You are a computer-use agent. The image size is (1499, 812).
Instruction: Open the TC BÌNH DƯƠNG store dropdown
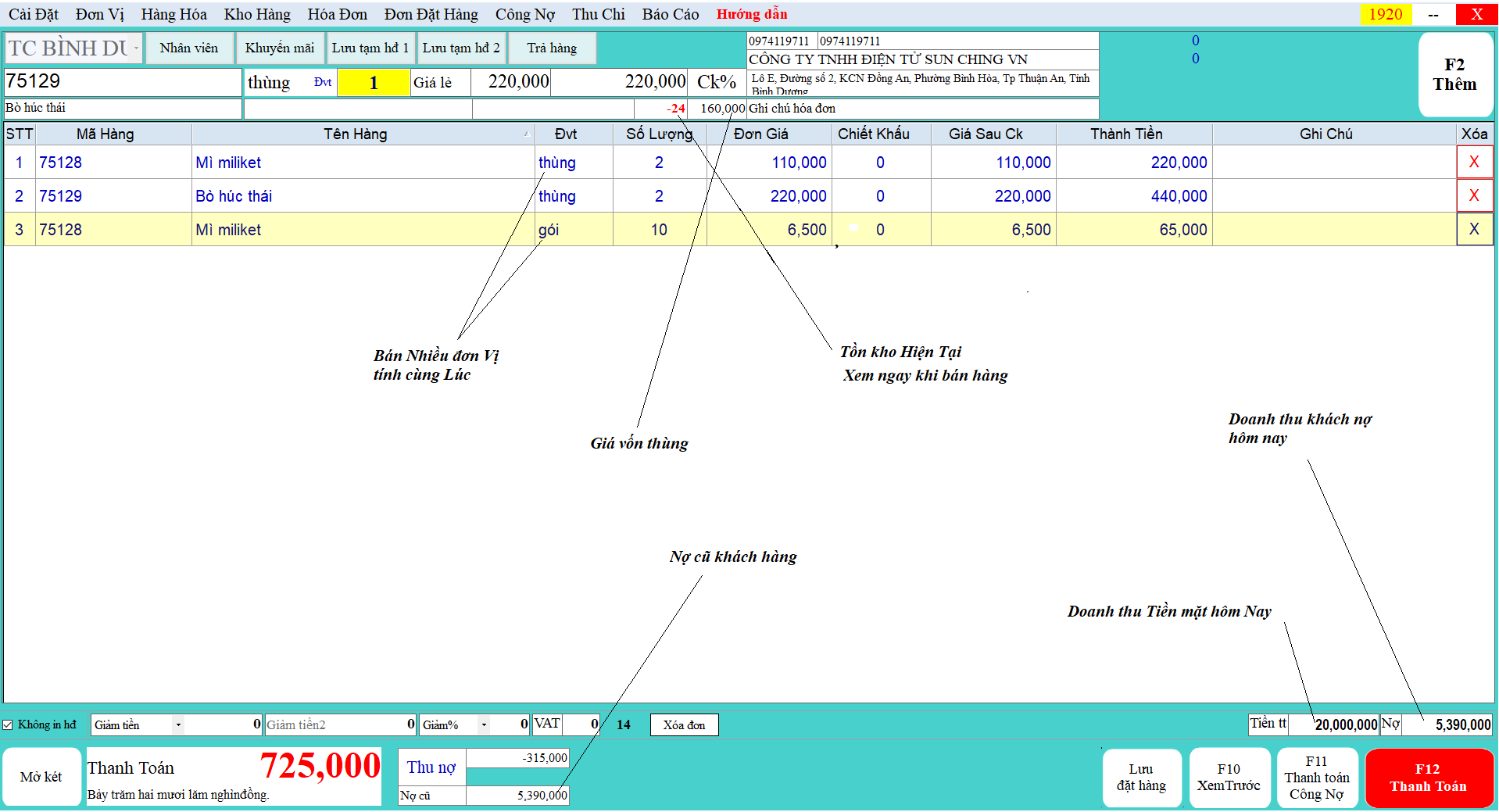tap(136, 48)
